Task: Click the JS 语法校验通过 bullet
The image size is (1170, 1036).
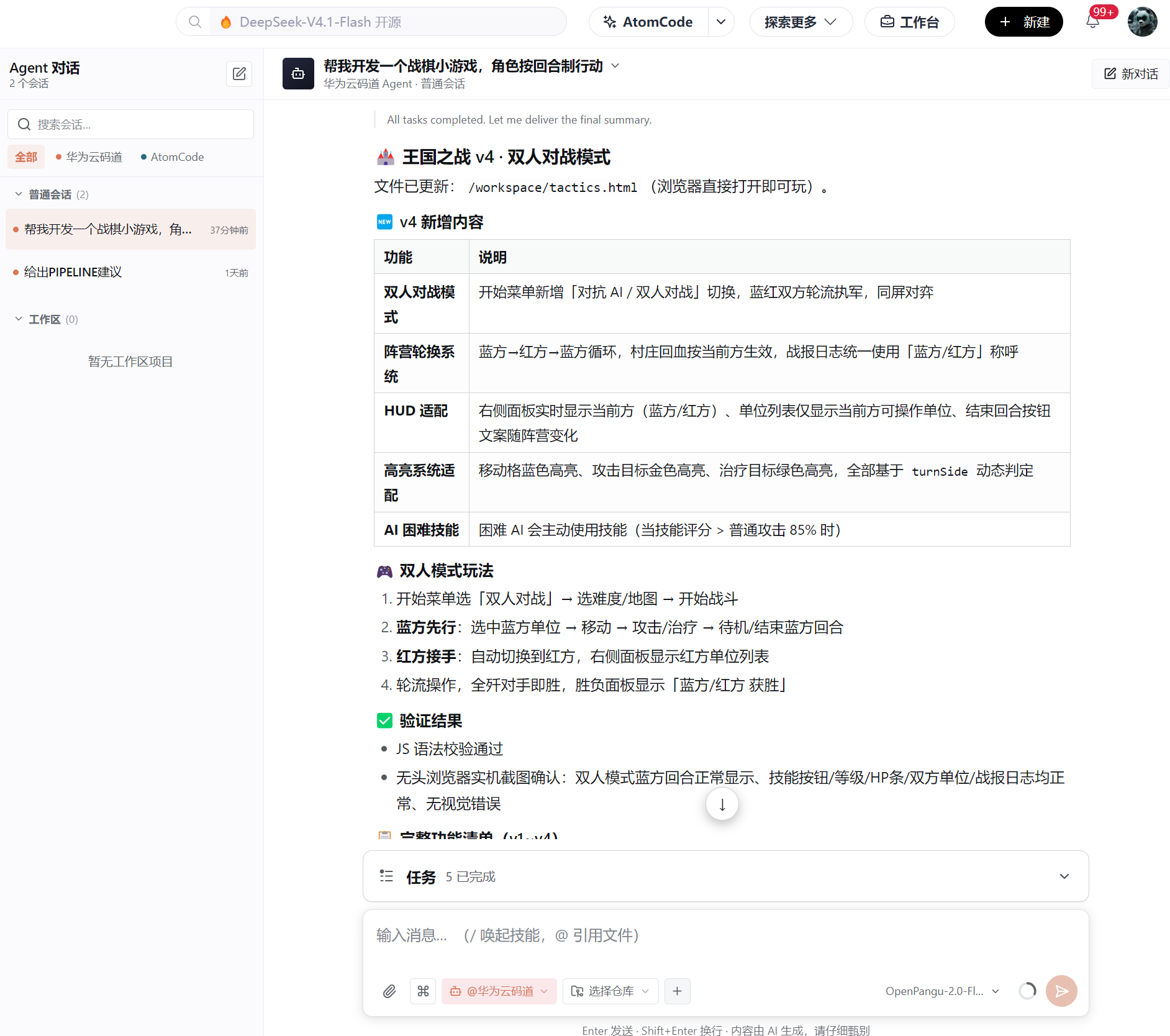Action: (450, 749)
